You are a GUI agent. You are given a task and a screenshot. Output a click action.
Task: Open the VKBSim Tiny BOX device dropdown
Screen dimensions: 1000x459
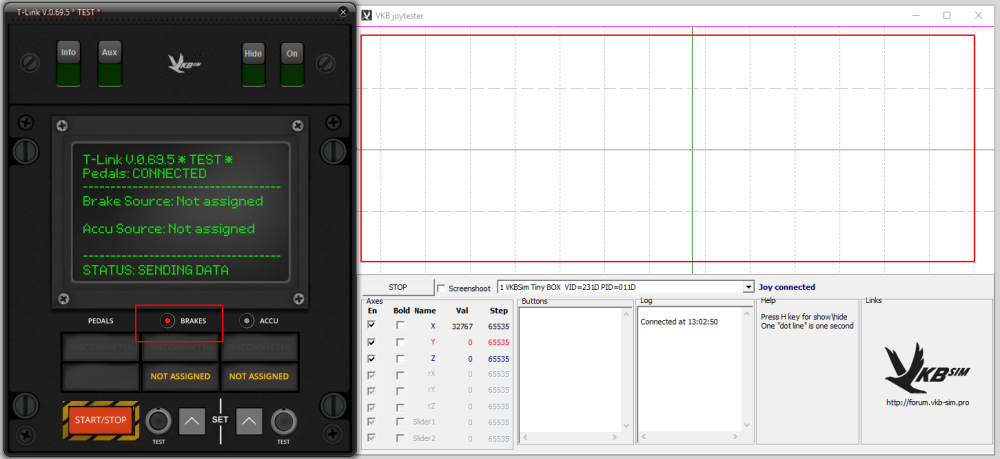click(748, 288)
